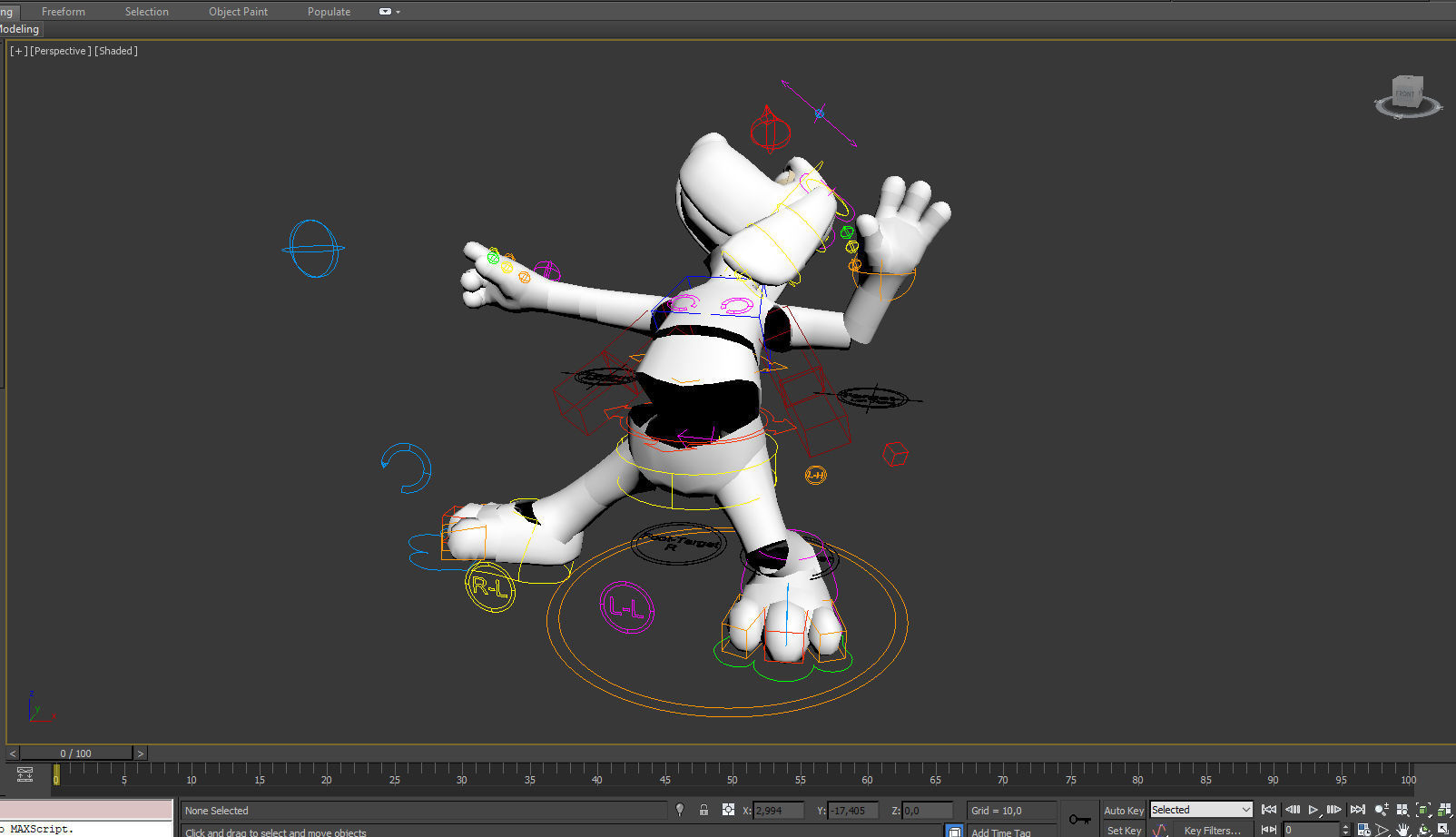This screenshot has height=837, width=1456.
Task: Click the None Selected status field
Action: 423,811
